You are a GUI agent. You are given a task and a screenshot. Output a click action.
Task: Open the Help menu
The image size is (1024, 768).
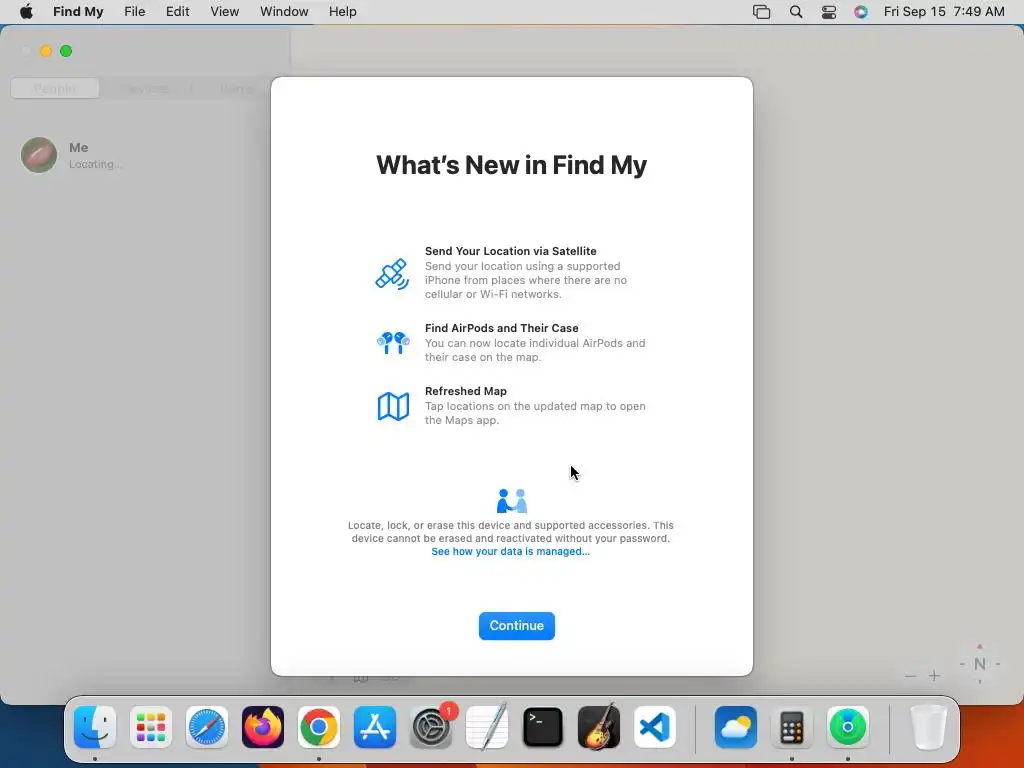click(x=342, y=12)
